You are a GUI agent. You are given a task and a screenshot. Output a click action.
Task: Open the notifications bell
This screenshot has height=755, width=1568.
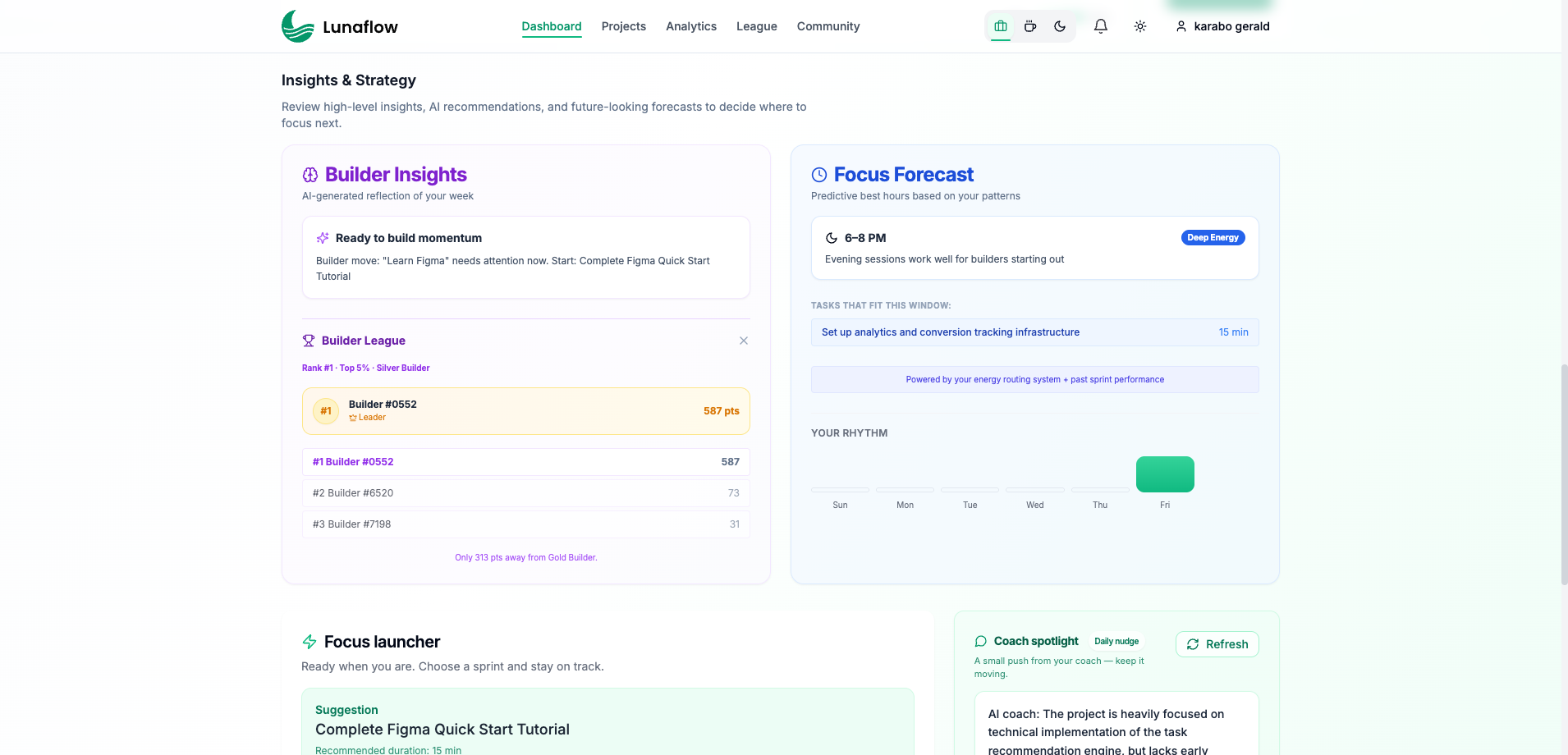1100,25
